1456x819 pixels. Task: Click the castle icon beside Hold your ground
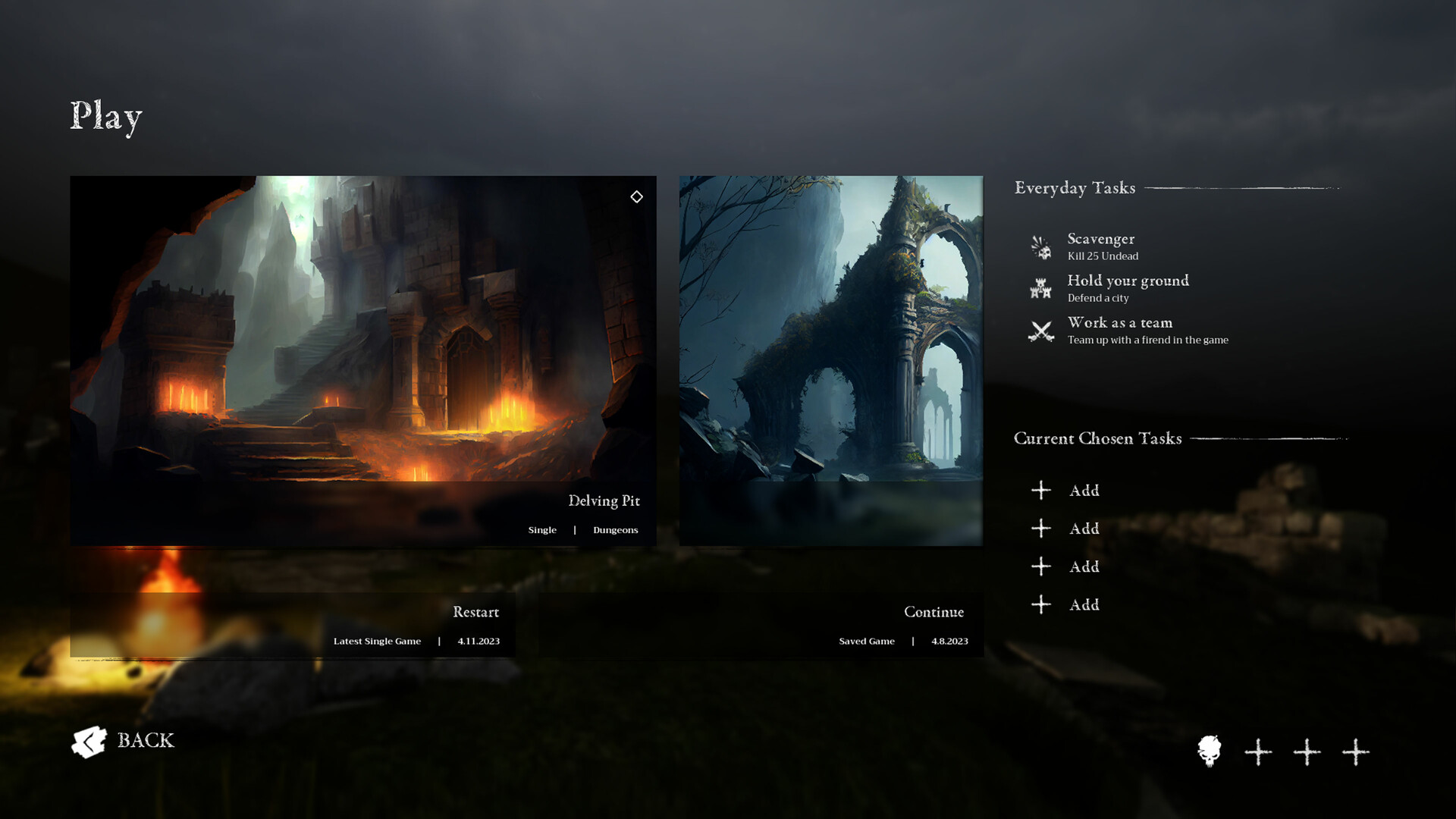1040,289
